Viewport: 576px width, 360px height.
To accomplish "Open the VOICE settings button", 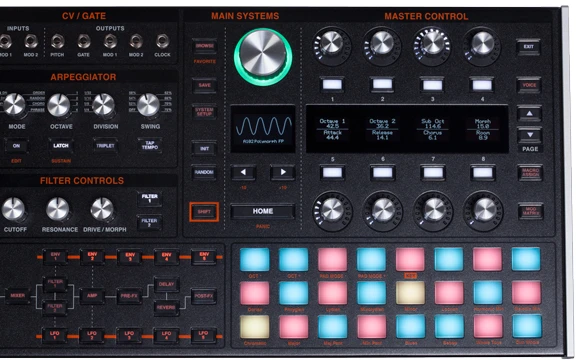I will pos(529,85).
